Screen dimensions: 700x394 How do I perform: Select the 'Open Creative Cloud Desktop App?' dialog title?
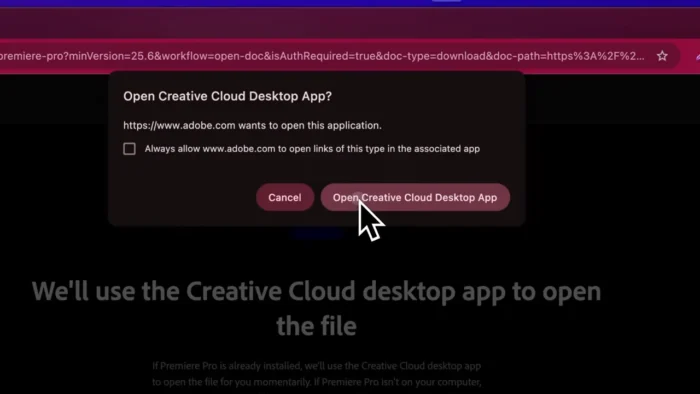[227, 96]
